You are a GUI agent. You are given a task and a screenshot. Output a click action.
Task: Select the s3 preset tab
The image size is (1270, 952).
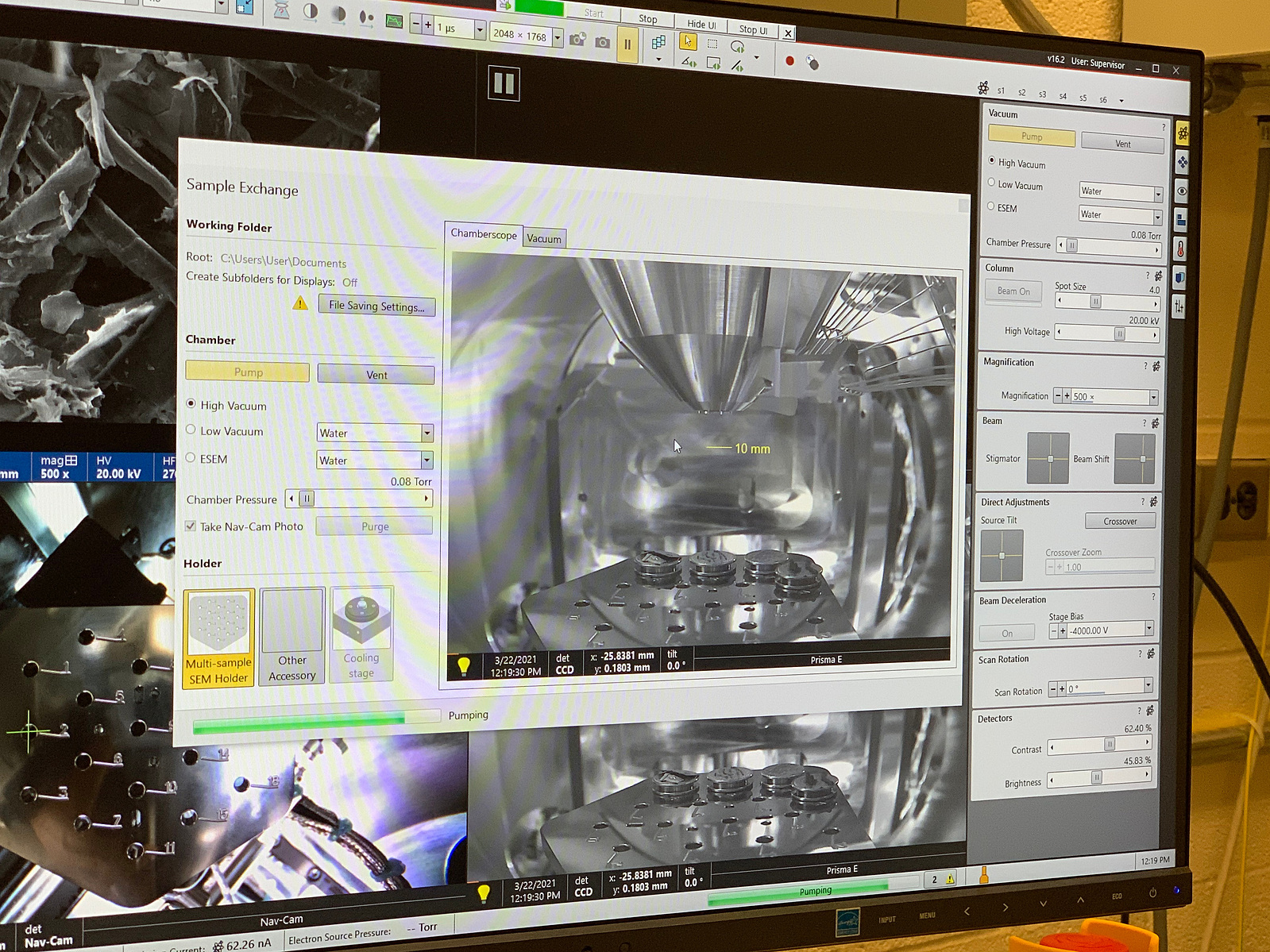pyautogui.click(x=1042, y=94)
